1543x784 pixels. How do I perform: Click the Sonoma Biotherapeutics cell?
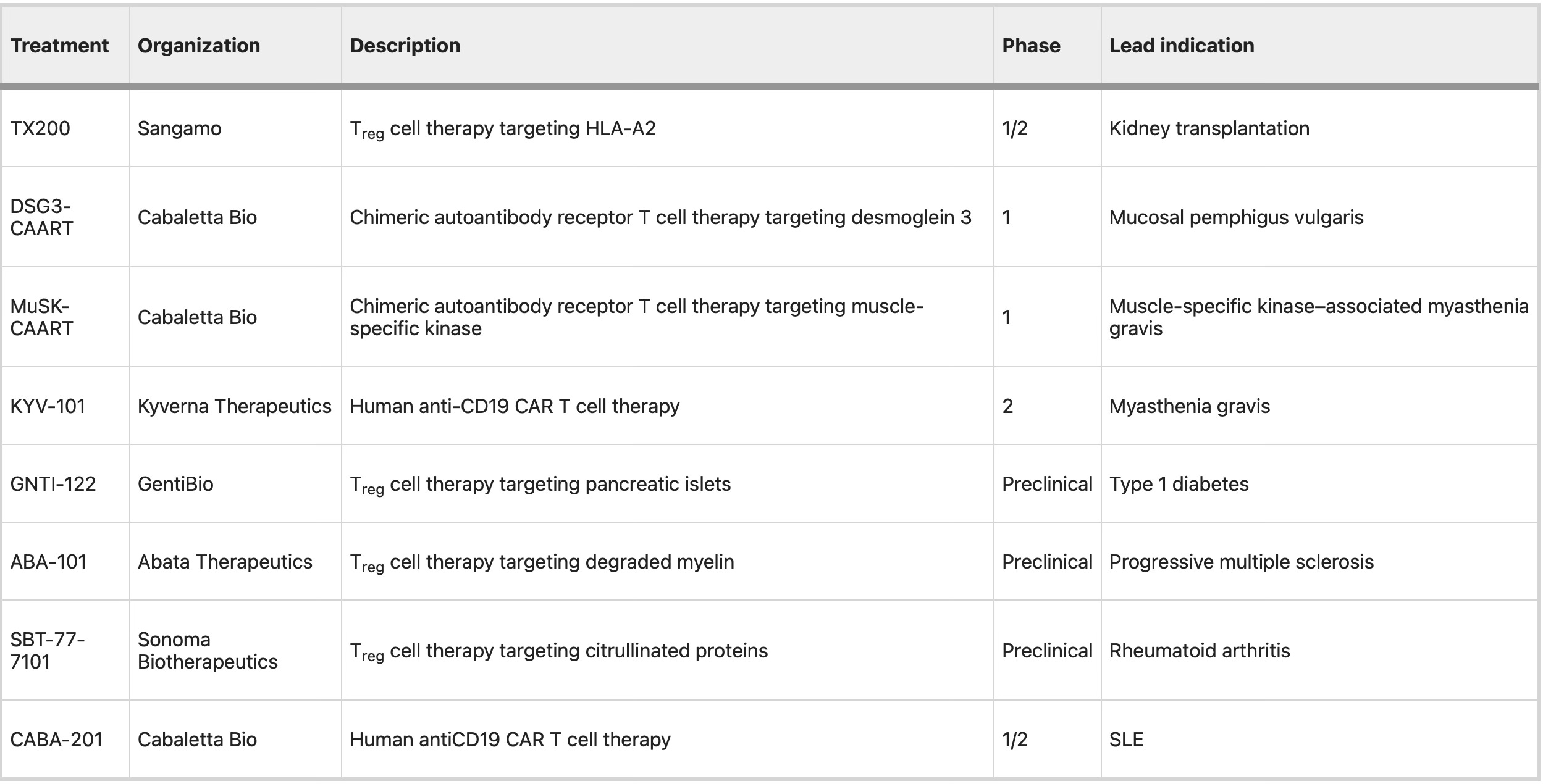pyautogui.click(x=208, y=651)
